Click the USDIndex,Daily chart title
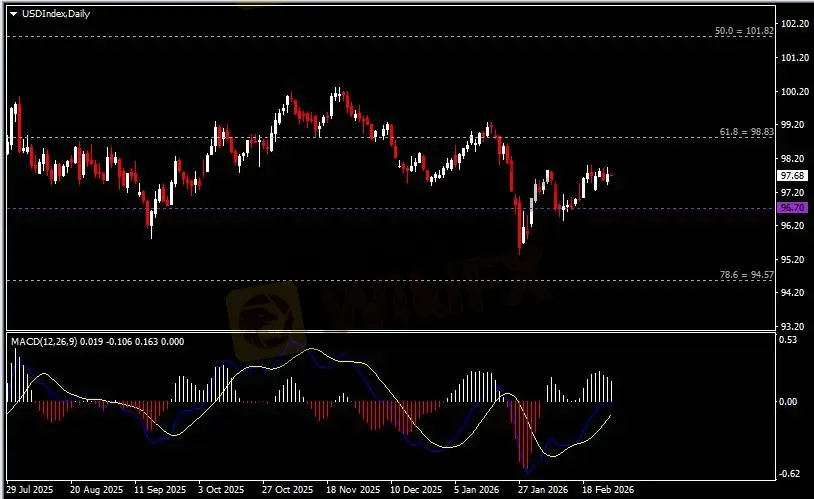The width and height of the screenshot is (814, 499). [x=56, y=14]
